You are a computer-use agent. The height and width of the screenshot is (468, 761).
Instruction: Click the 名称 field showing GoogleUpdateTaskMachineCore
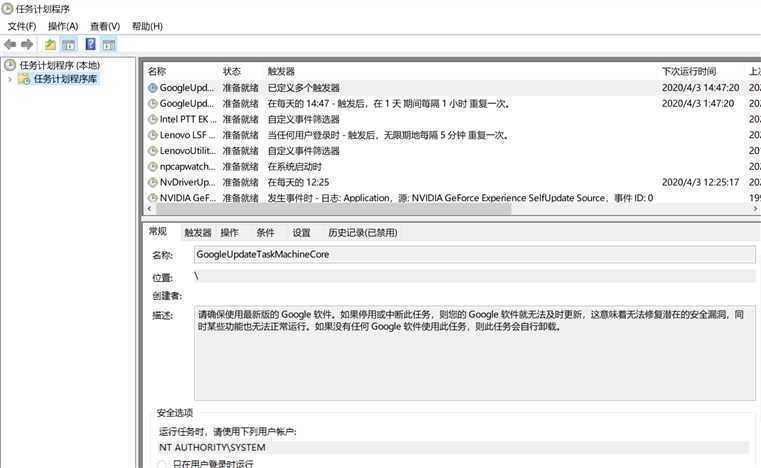[475, 254]
